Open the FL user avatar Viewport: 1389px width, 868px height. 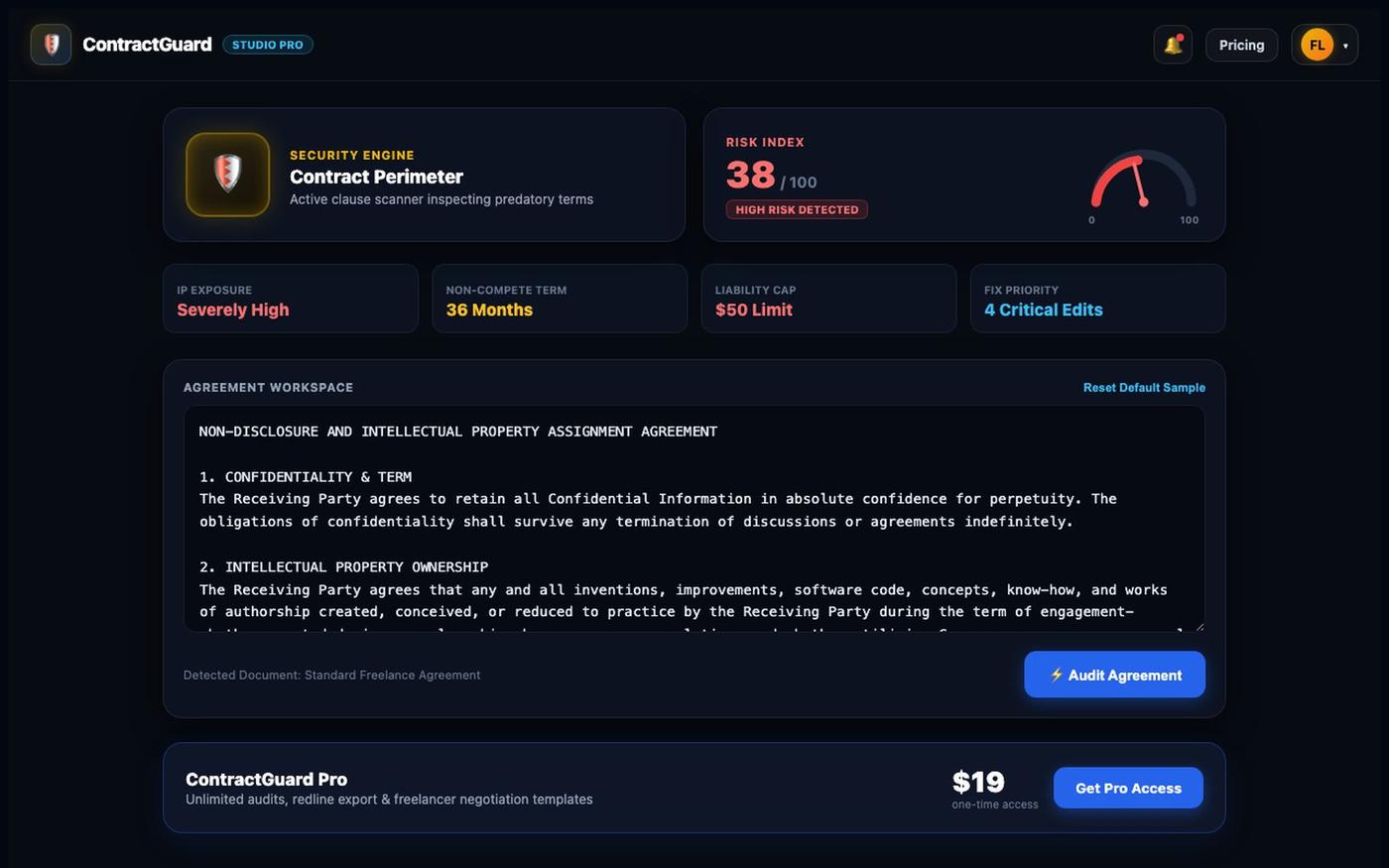pyautogui.click(x=1317, y=45)
